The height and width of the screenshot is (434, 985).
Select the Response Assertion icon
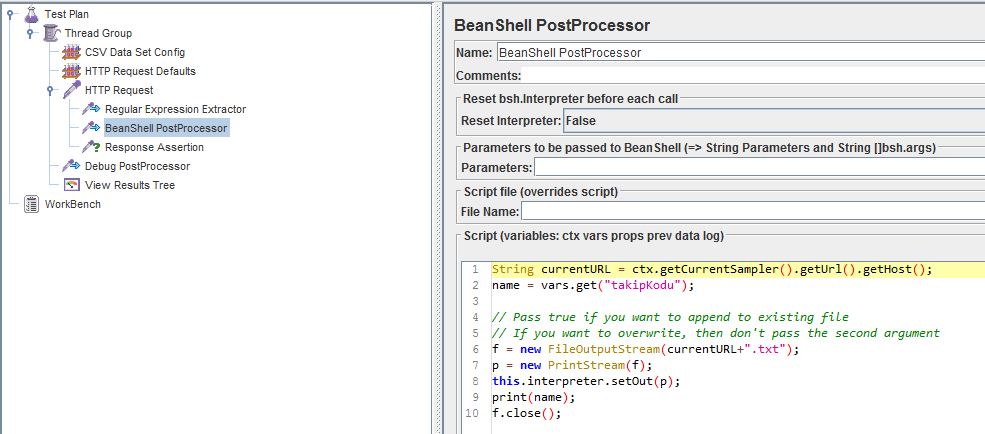pos(92,147)
